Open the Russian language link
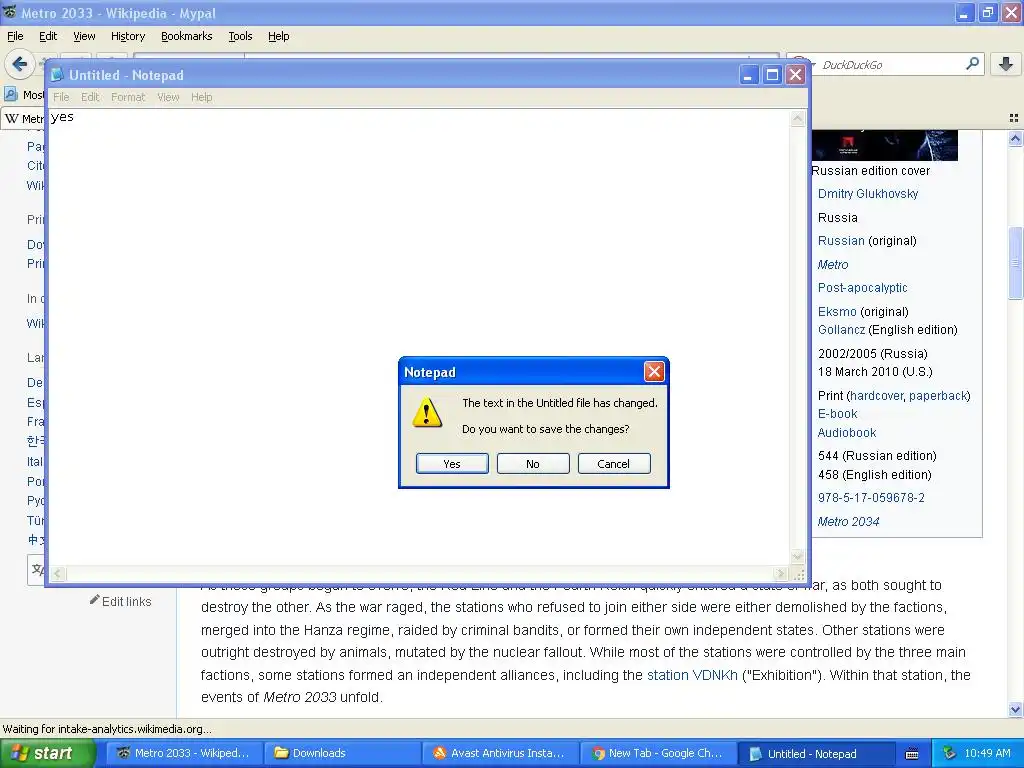This screenshot has height=768, width=1024. 841,240
